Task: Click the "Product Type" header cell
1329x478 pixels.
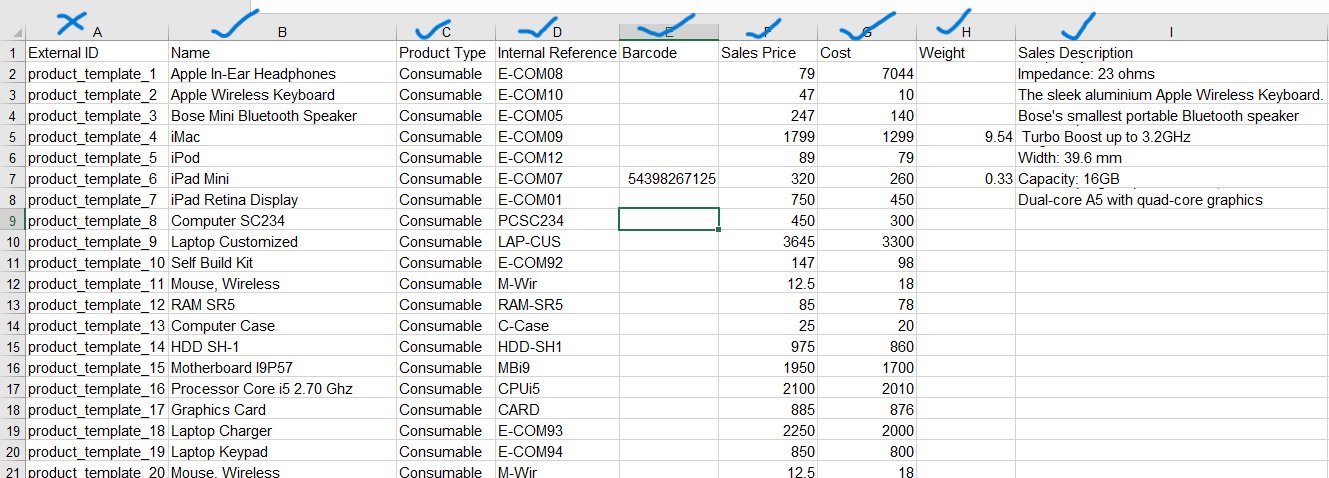Action: pyautogui.click(x=446, y=53)
